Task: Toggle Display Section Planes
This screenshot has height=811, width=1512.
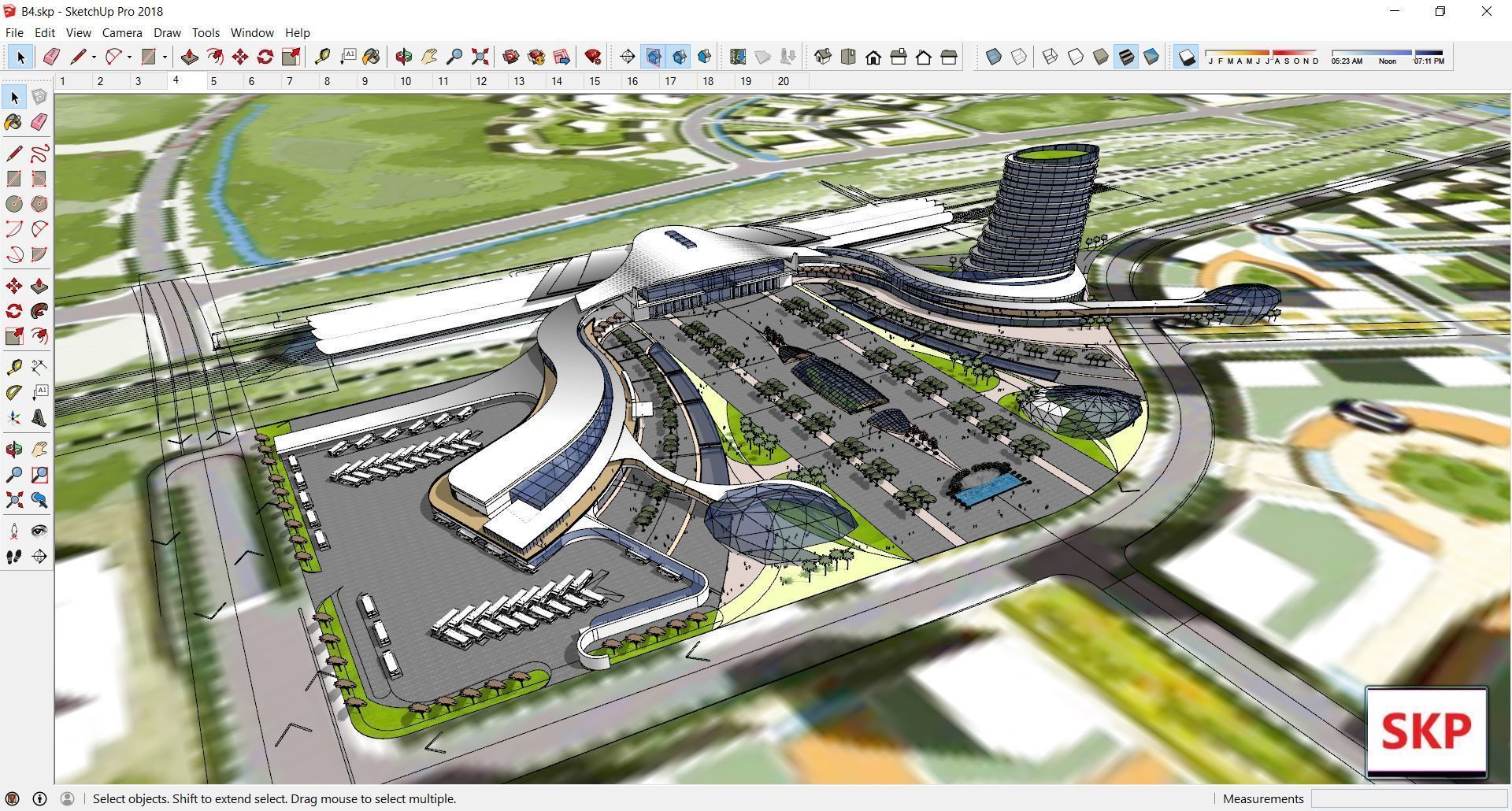Action: [653, 57]
